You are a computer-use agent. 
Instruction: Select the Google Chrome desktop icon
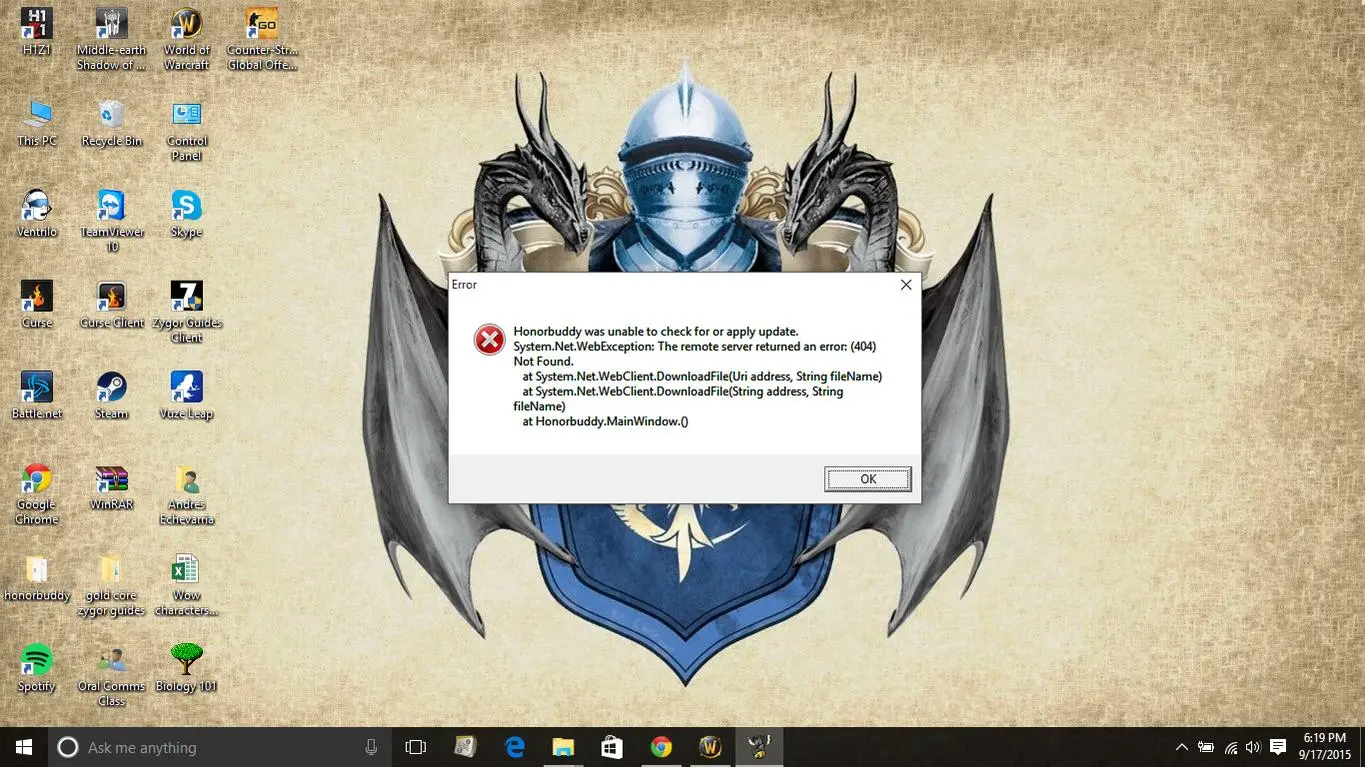pos(37,494)
